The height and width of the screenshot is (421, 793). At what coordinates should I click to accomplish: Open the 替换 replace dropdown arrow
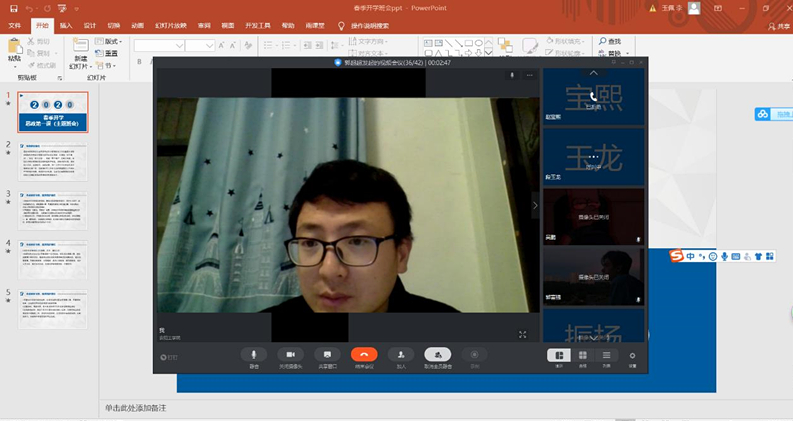pyautogui.click(x=628, y=53)
